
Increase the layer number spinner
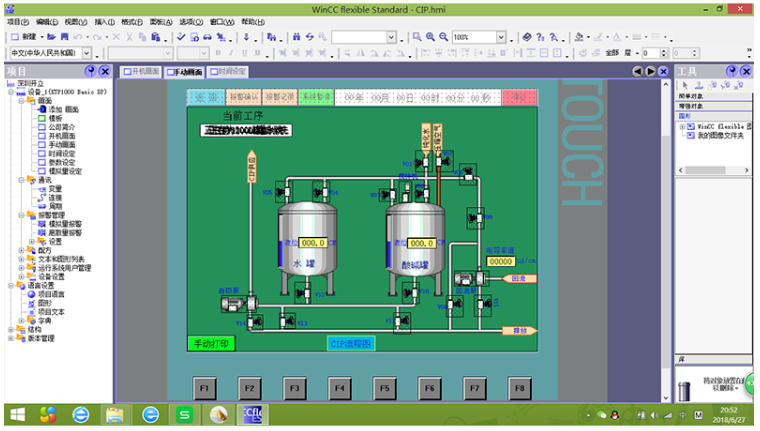coord(664,50)
